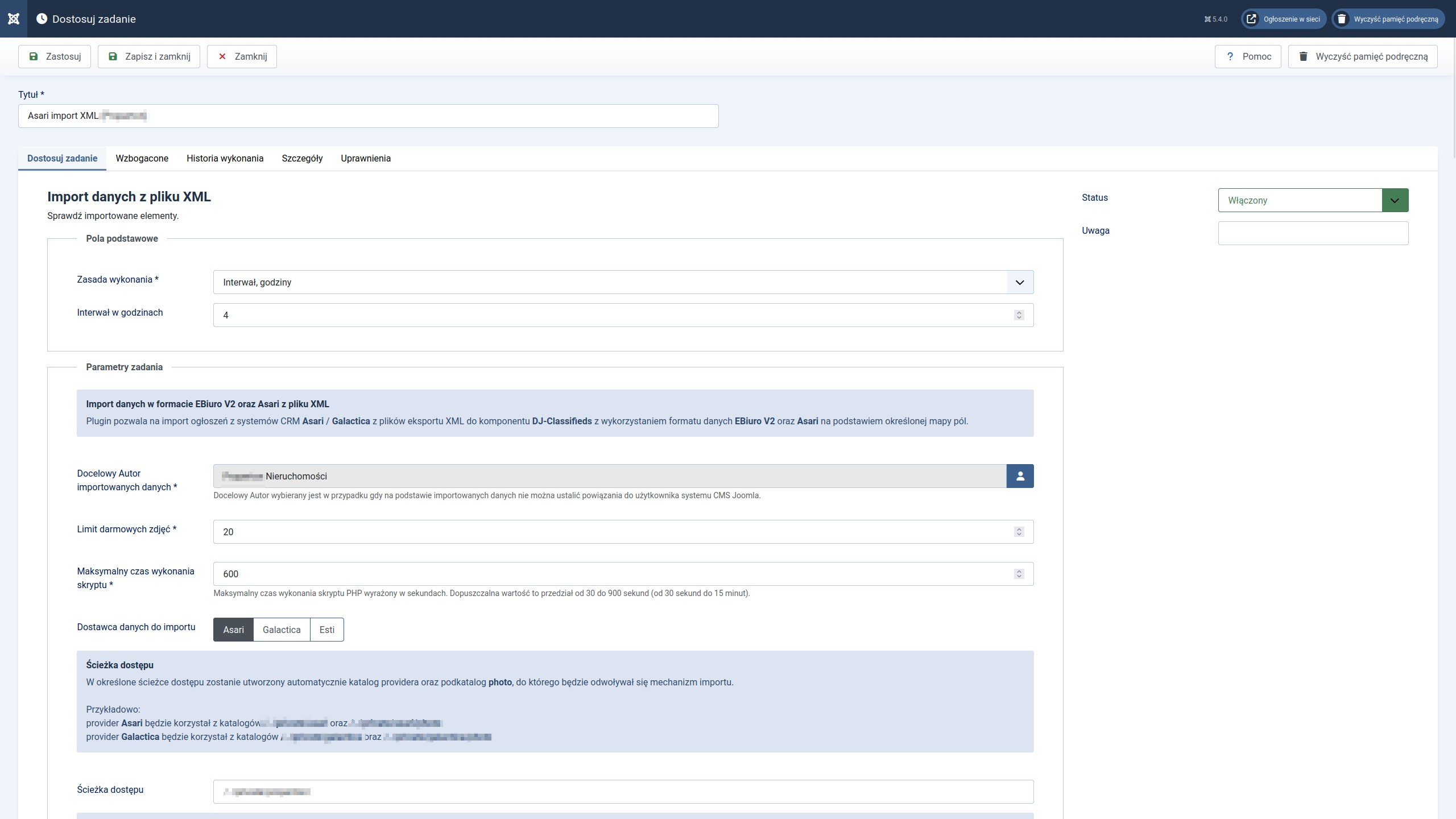Click the Maksymalny czas wykonania stepper
The image size is (1456, 819).
[x=1019, y=574]
